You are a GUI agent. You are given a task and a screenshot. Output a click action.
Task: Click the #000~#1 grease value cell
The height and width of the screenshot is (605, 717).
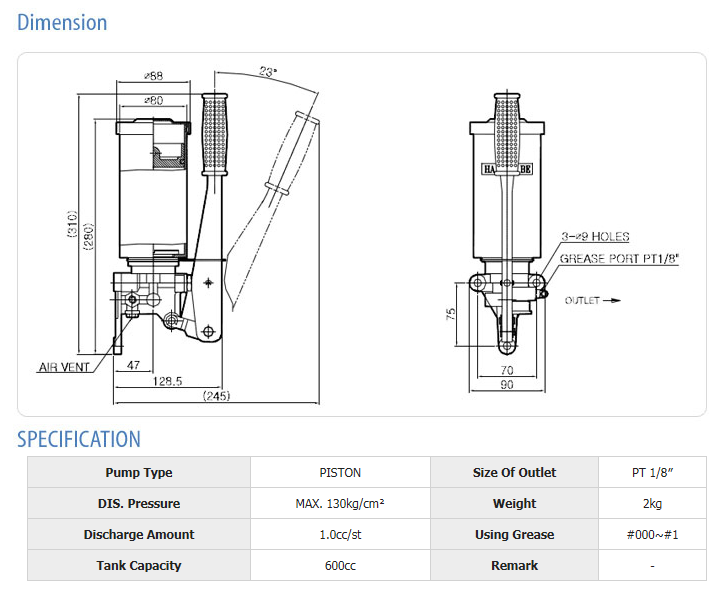652,535
